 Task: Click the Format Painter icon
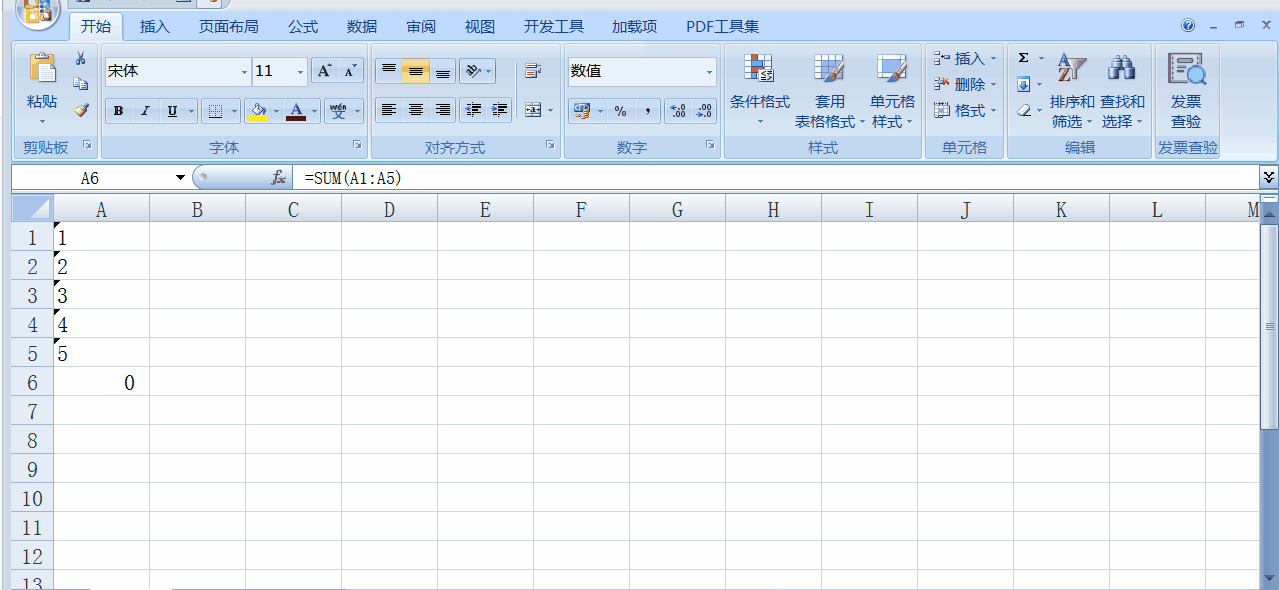(81, 110)
